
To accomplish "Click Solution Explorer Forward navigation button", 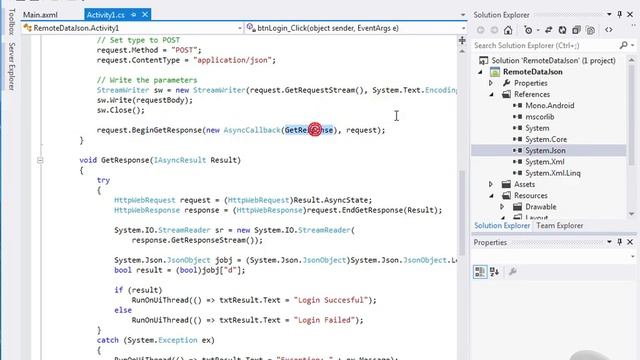I will (494, 30).
